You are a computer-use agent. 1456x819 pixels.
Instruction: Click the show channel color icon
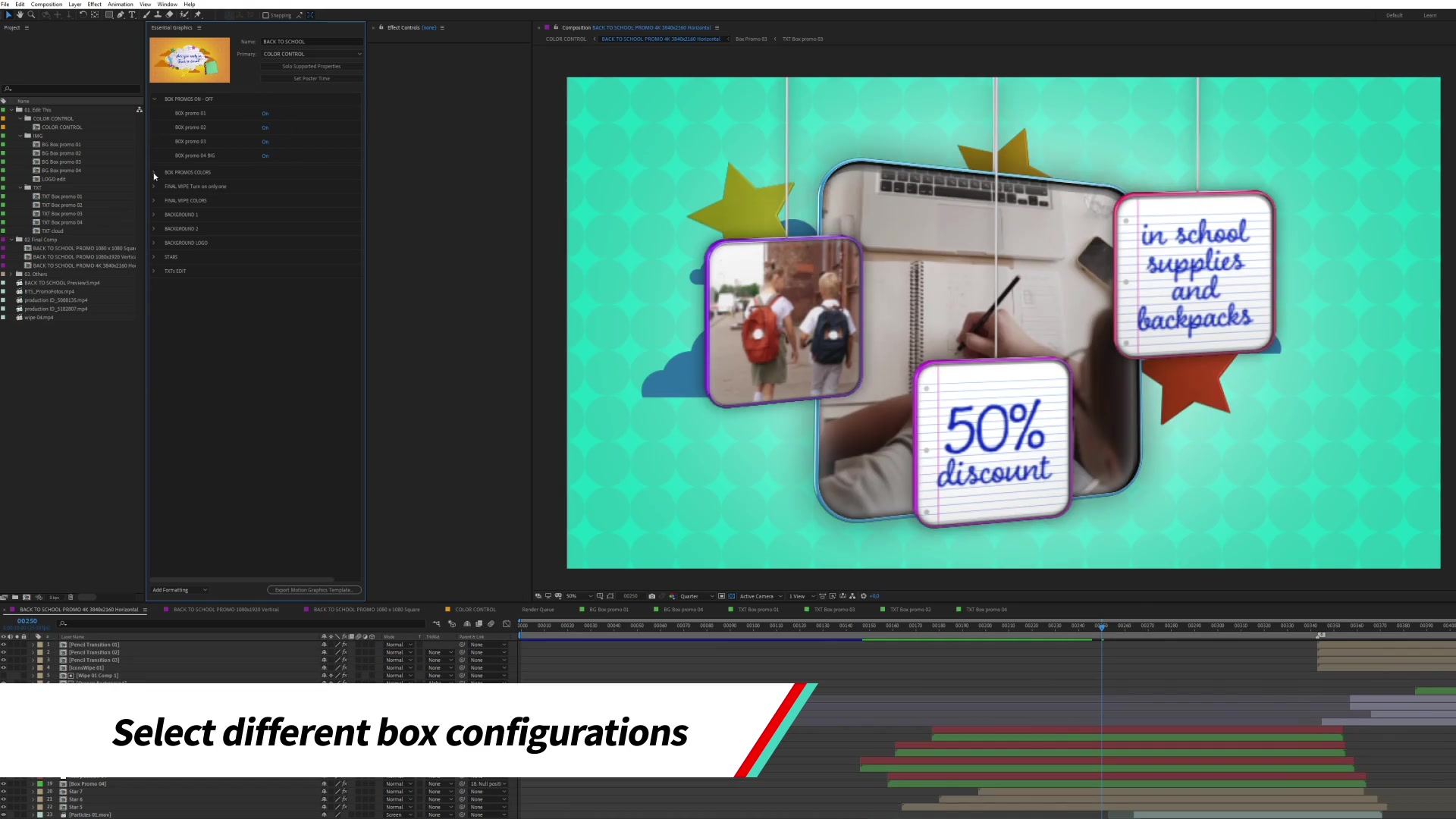click(672, 596)
